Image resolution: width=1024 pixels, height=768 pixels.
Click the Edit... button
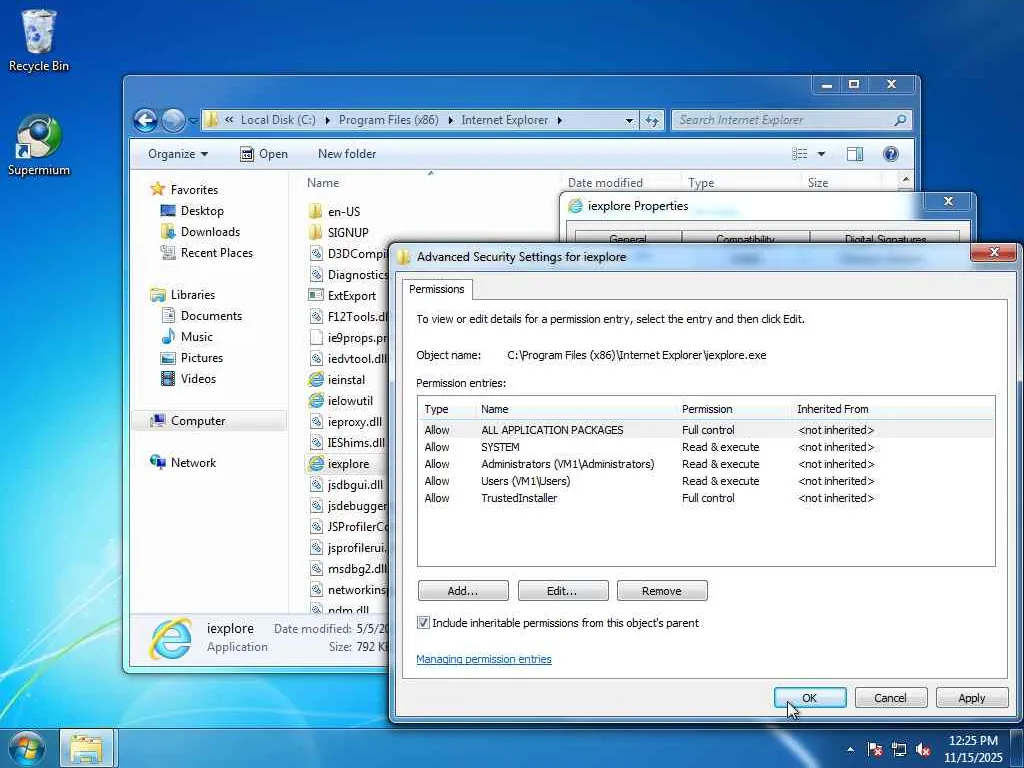click(x=562, y=591)
